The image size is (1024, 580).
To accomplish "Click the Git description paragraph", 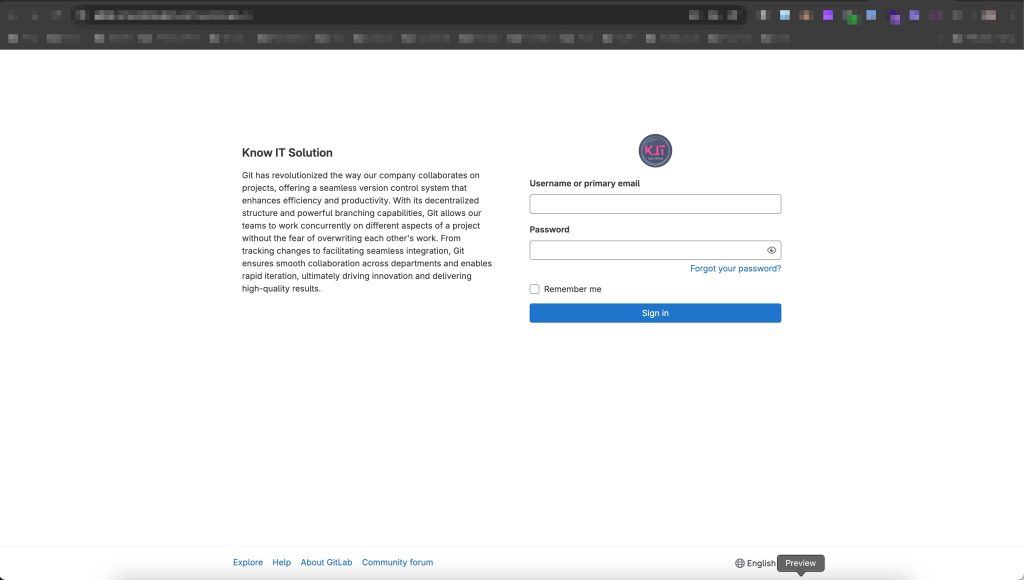I will tap(366, 231).
